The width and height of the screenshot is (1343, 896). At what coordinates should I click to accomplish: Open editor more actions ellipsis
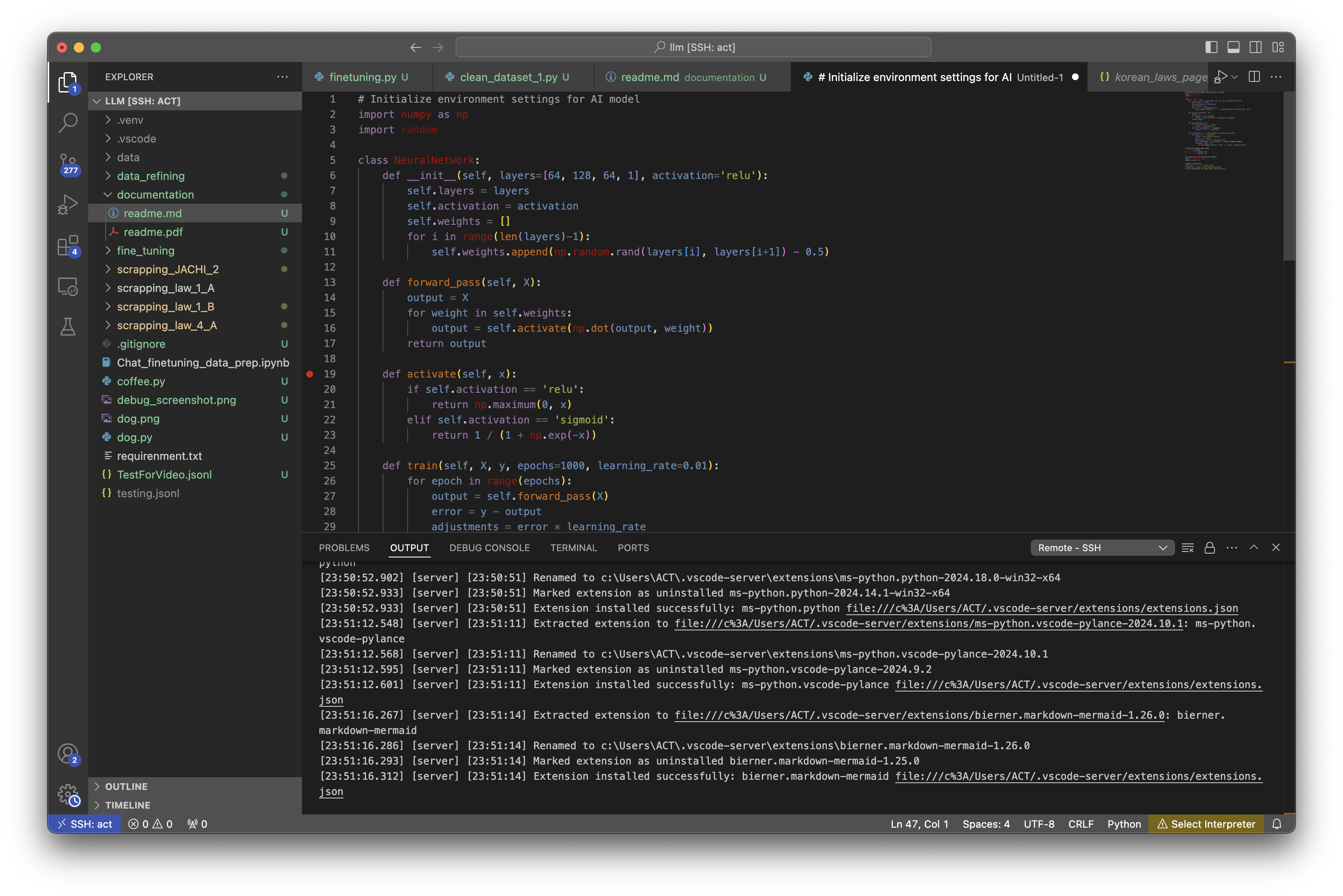(1276, 76)
